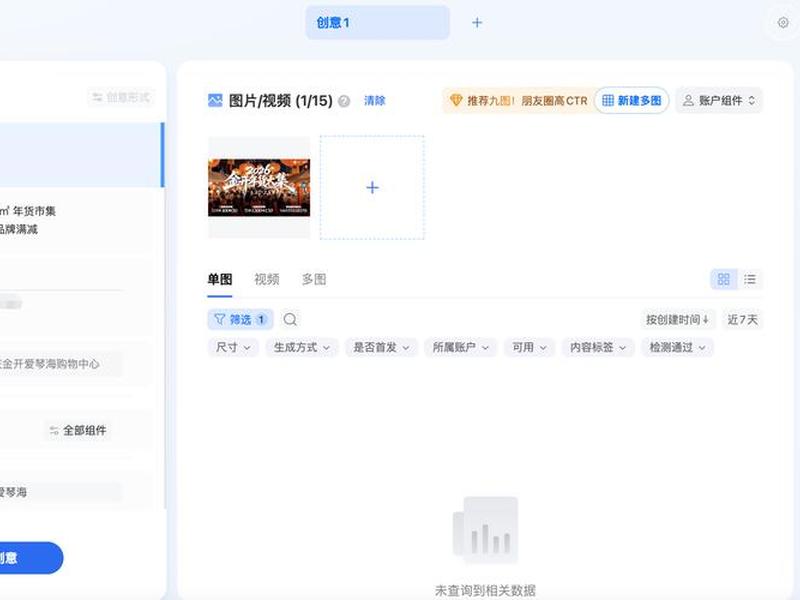The width and height of the screenshot is (800, 600).
Task: Open the 创意1 tab
Action: pos(377,22)
